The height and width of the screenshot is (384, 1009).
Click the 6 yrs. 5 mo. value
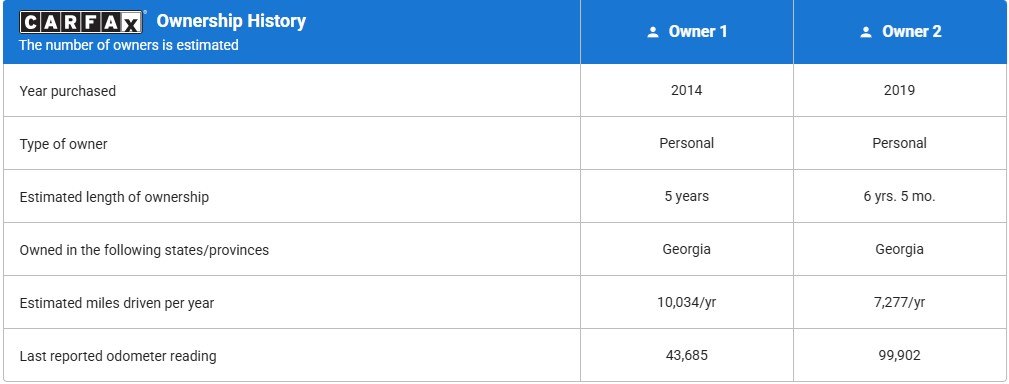pos(900,197)
